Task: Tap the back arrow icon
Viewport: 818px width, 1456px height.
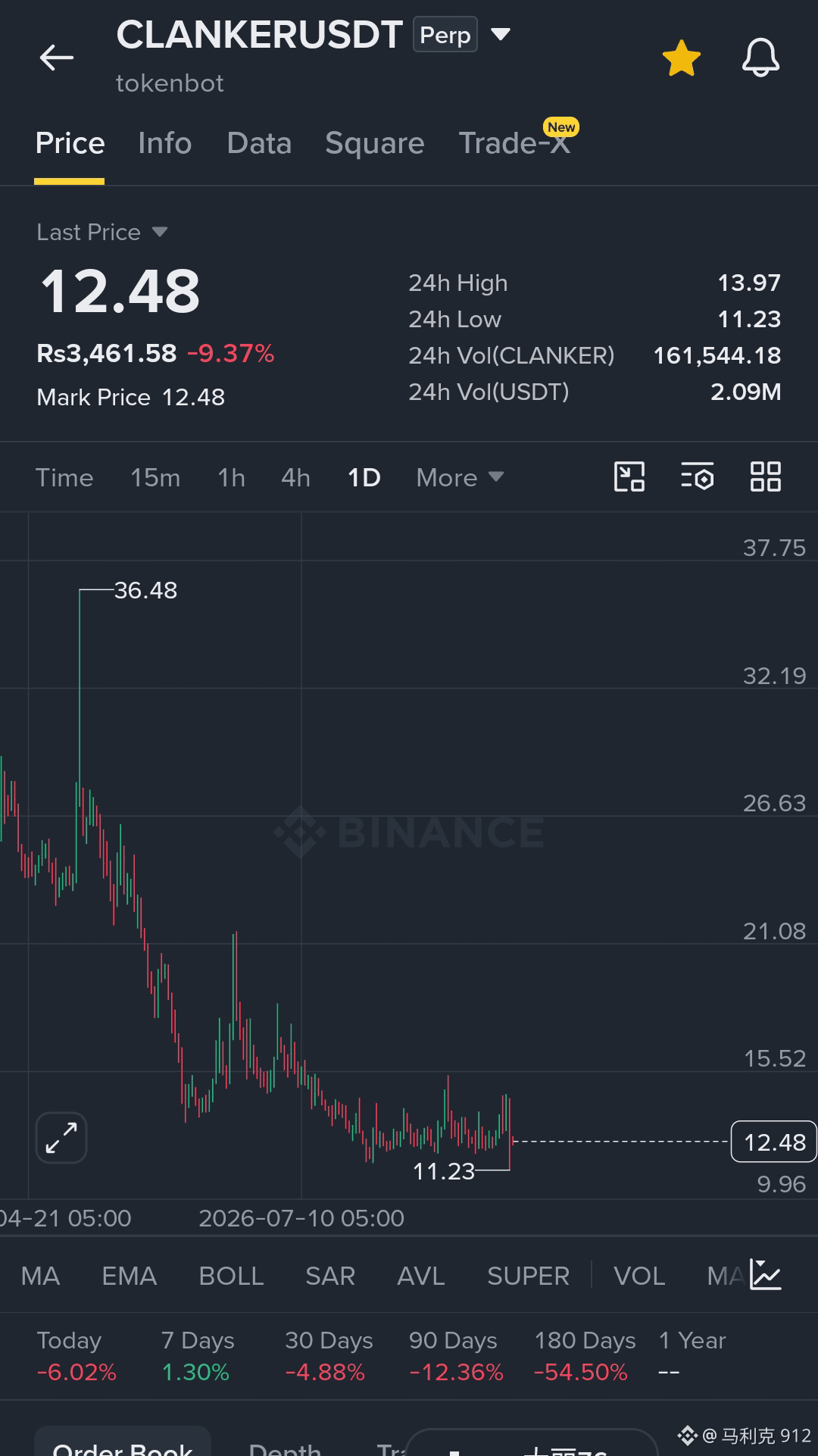Action: pyautogui.click(x=57, y=58)
